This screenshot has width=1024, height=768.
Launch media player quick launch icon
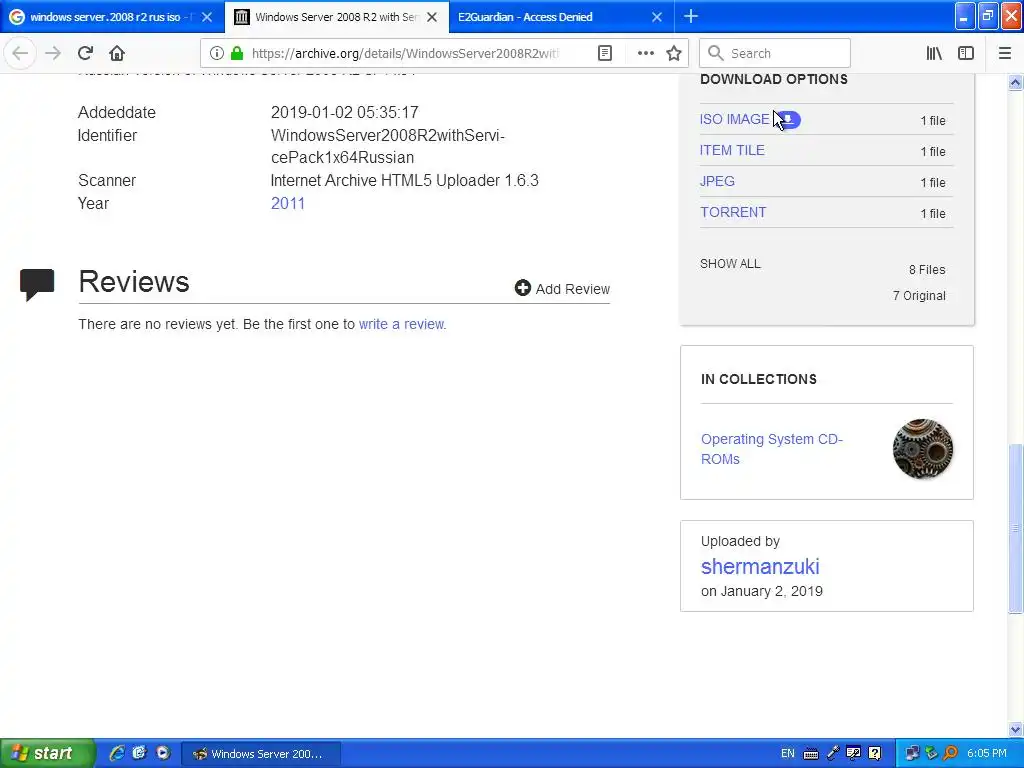tap(163, 753)
